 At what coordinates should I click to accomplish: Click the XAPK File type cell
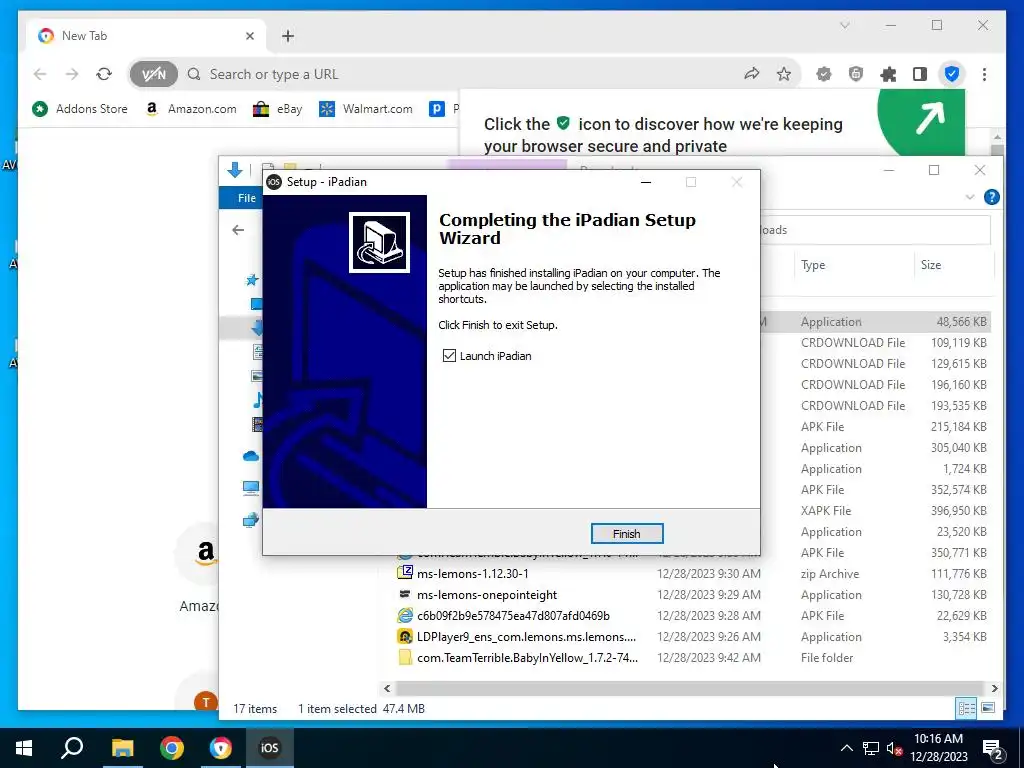826,511
